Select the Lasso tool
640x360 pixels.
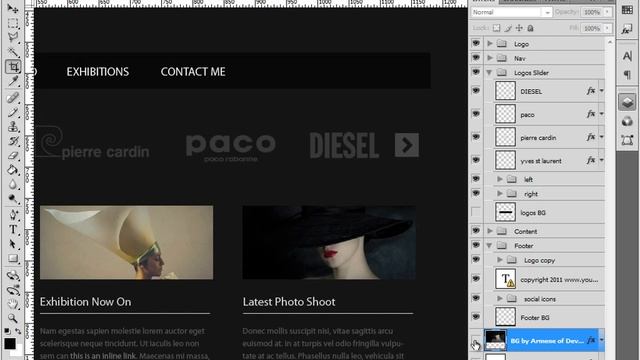[x=13, y=37]
